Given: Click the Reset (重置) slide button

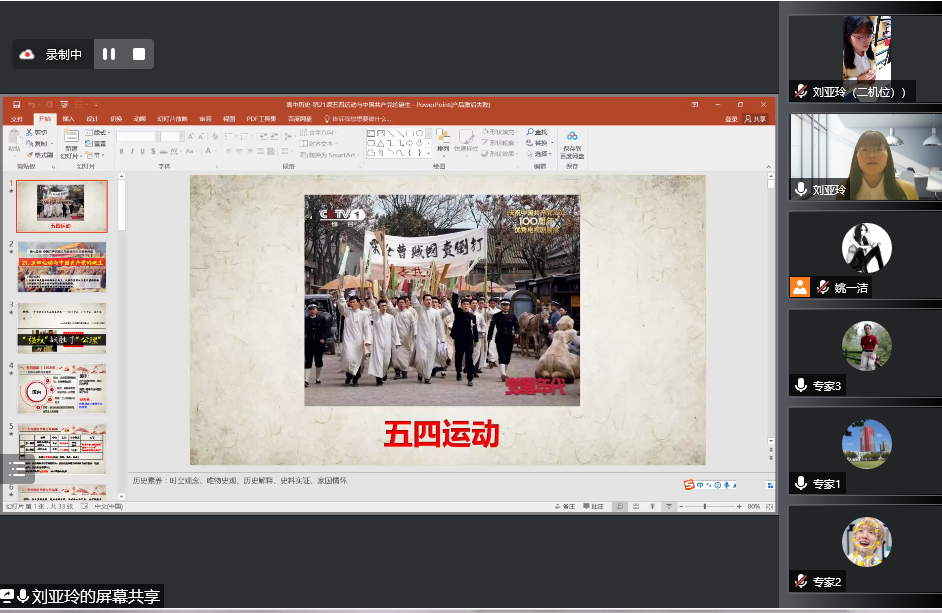Looking at the screenshot, I should [96, 144].
